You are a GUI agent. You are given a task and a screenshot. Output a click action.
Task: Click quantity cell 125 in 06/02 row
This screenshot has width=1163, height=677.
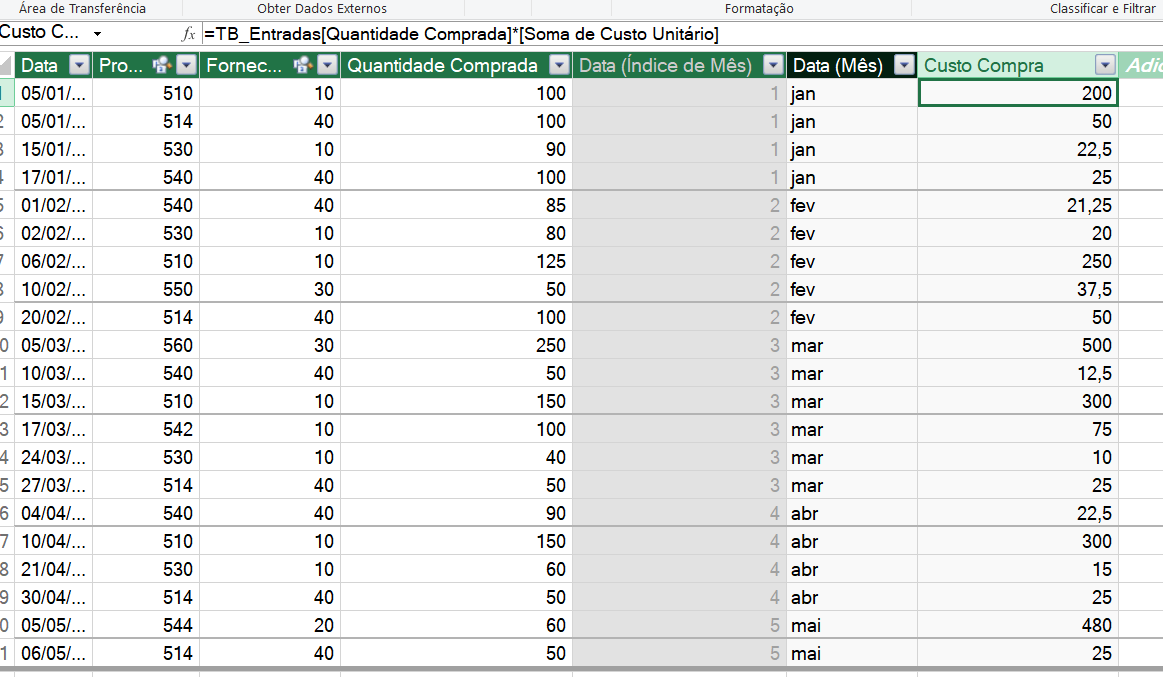click(456, 261)
